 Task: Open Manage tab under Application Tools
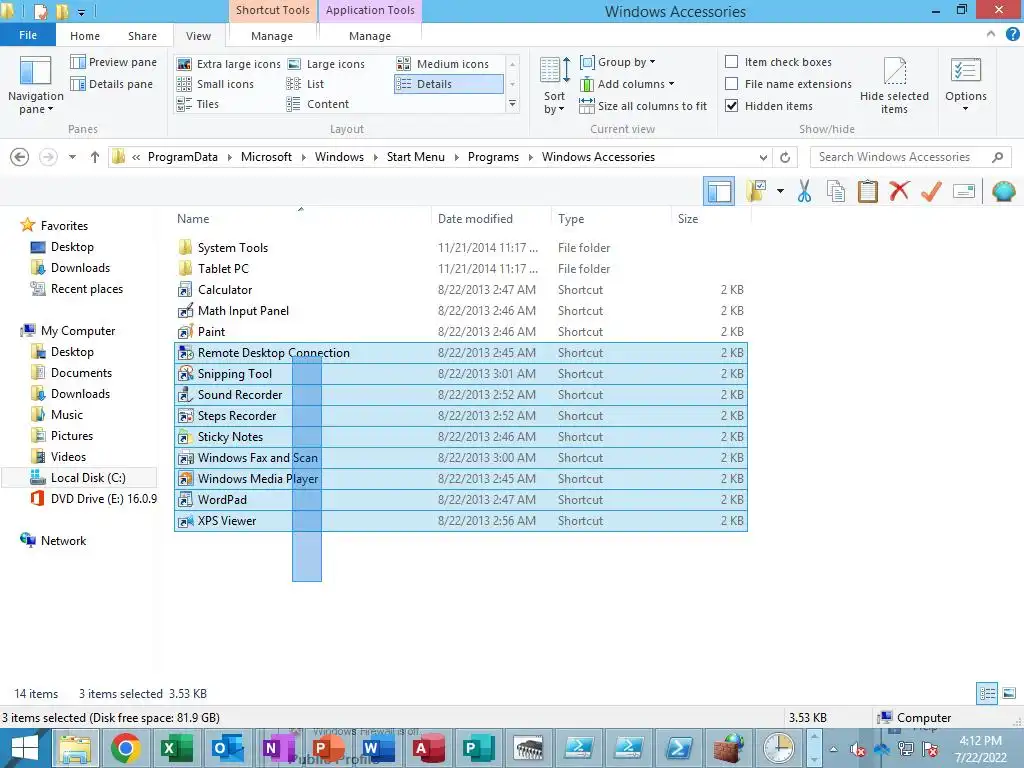click(370, 36)
